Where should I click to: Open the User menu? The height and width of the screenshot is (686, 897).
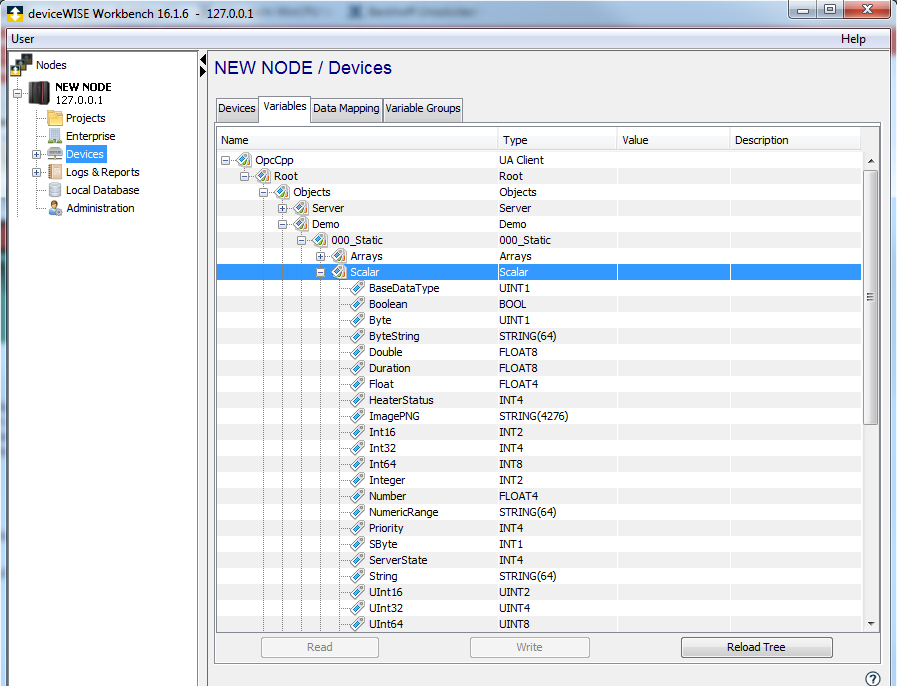coord(24,37)
